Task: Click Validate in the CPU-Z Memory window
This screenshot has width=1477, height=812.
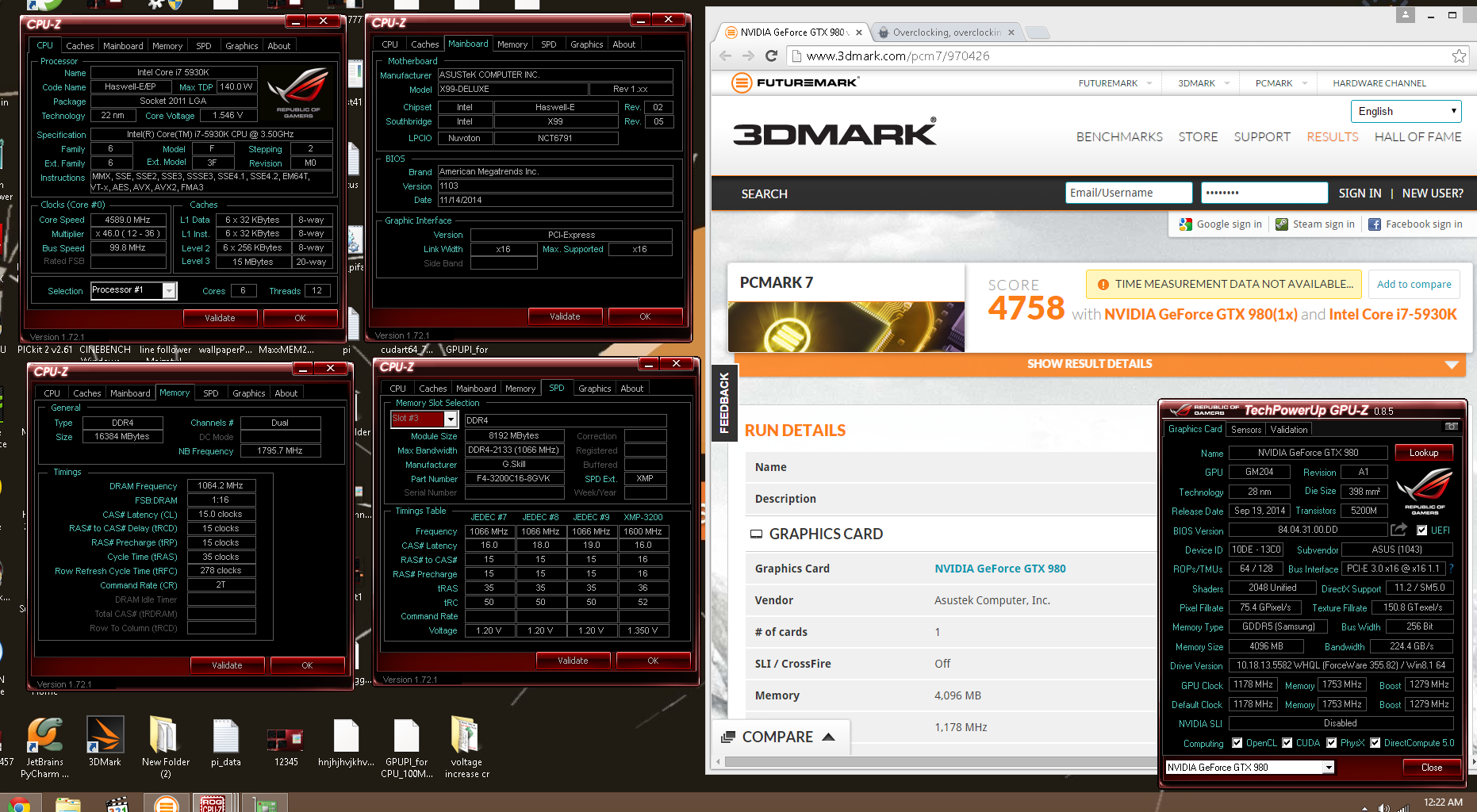Action: (227, 665)
